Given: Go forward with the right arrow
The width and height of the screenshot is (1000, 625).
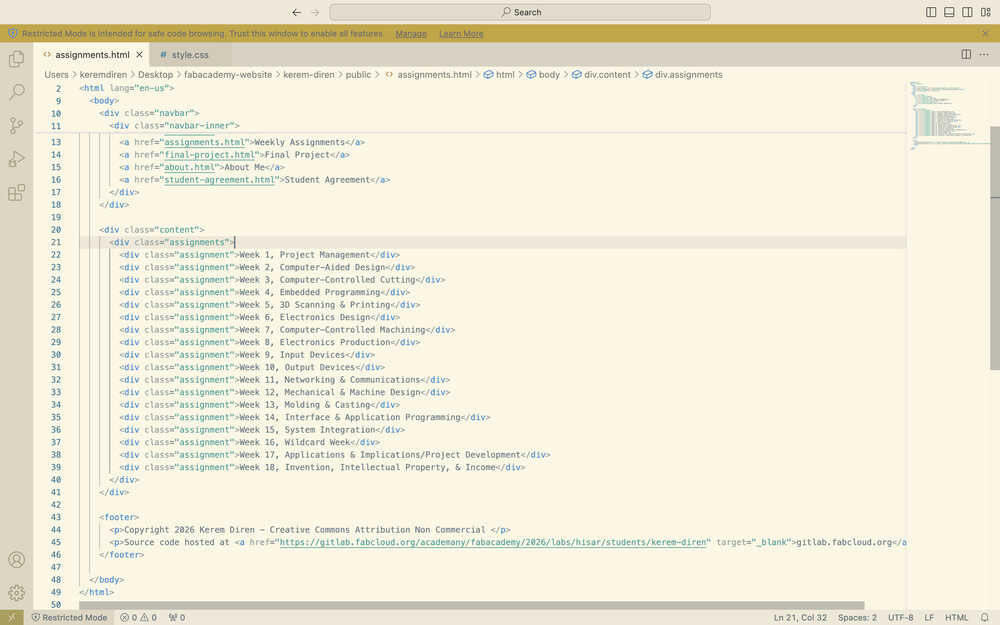Looking at the screenshot, I should click(x=315, y=12).
